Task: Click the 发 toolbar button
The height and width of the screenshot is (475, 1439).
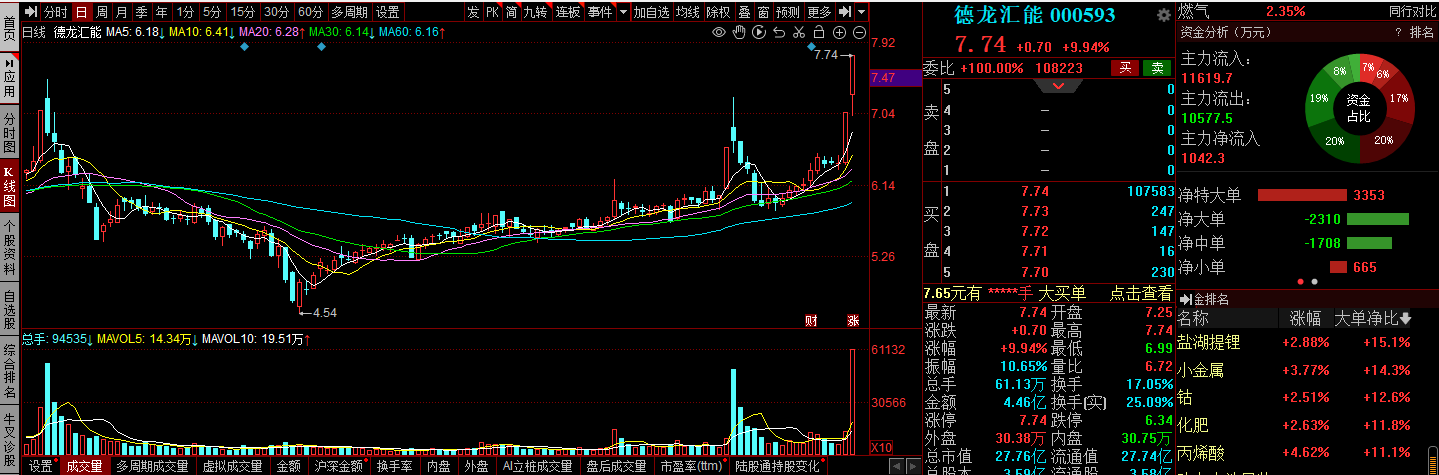Action: point(473,12)
